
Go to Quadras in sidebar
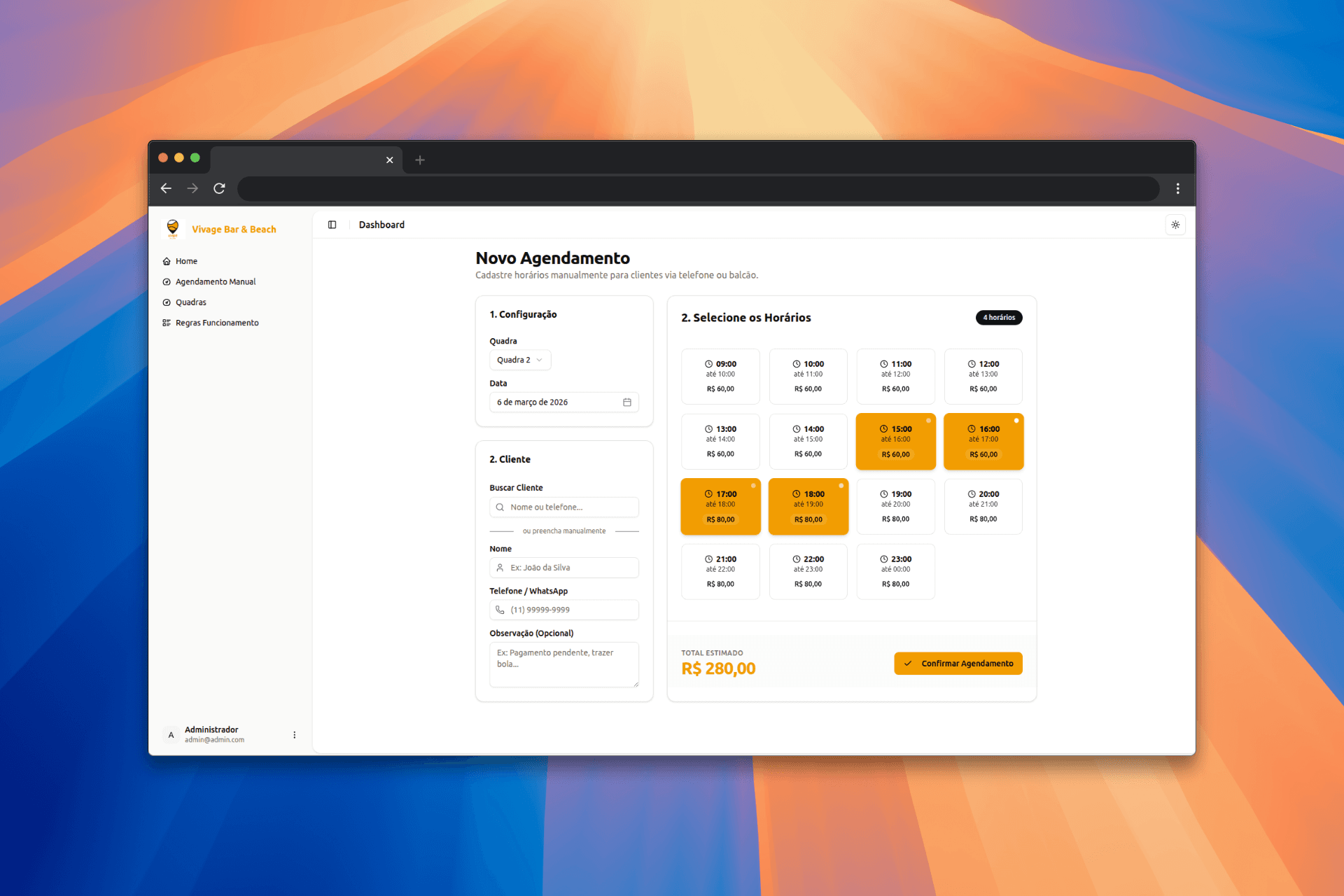click(x=190, y=302)
